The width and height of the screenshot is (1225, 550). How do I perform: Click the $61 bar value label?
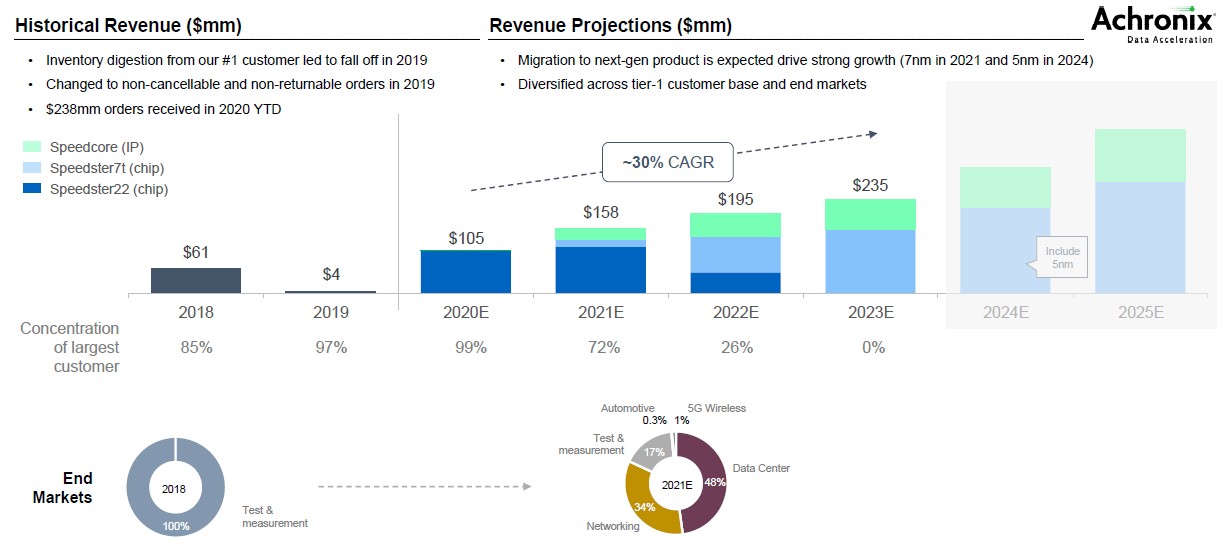click(196, 253)
